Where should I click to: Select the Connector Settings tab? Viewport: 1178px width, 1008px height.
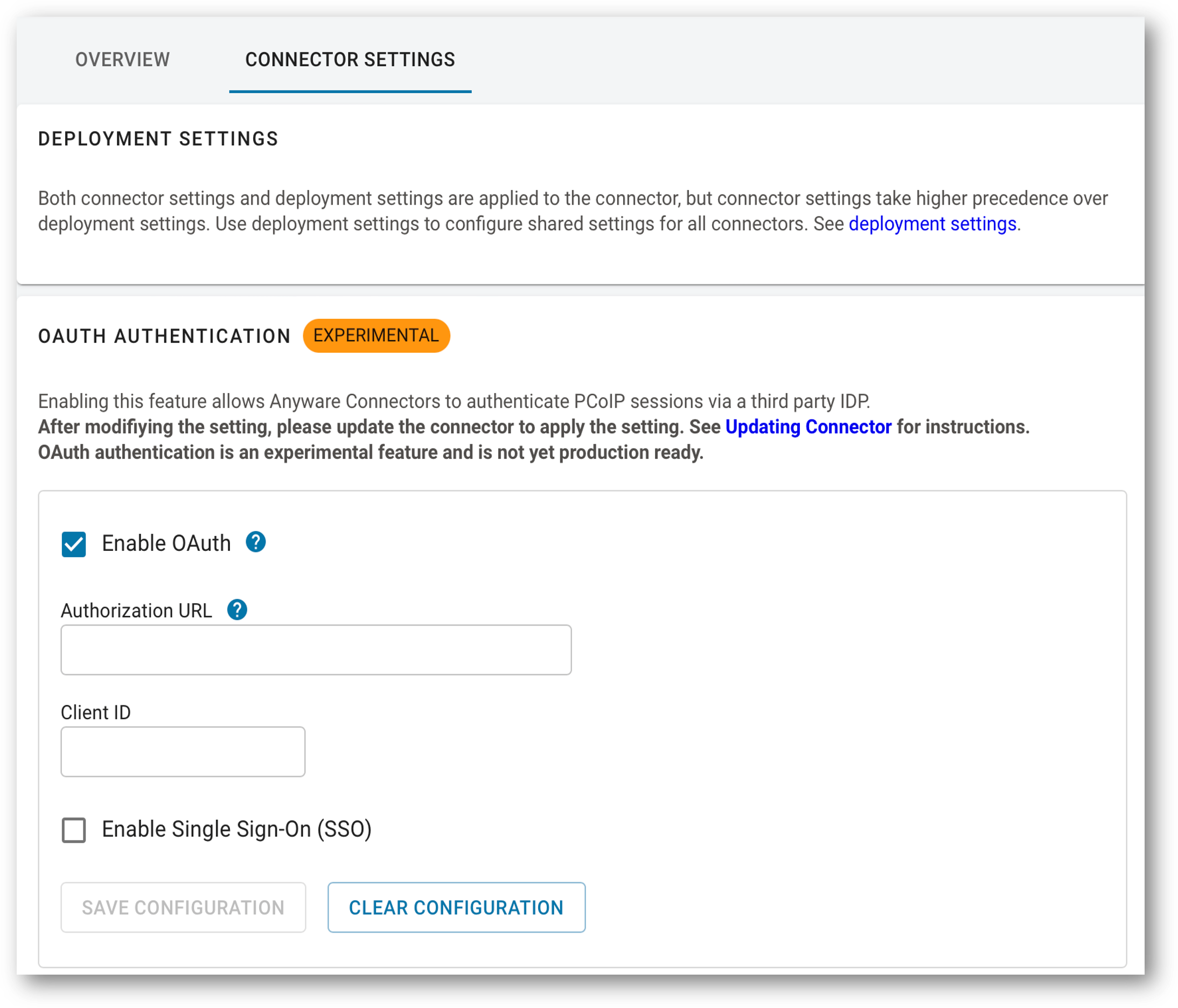(x=349, y=59)
